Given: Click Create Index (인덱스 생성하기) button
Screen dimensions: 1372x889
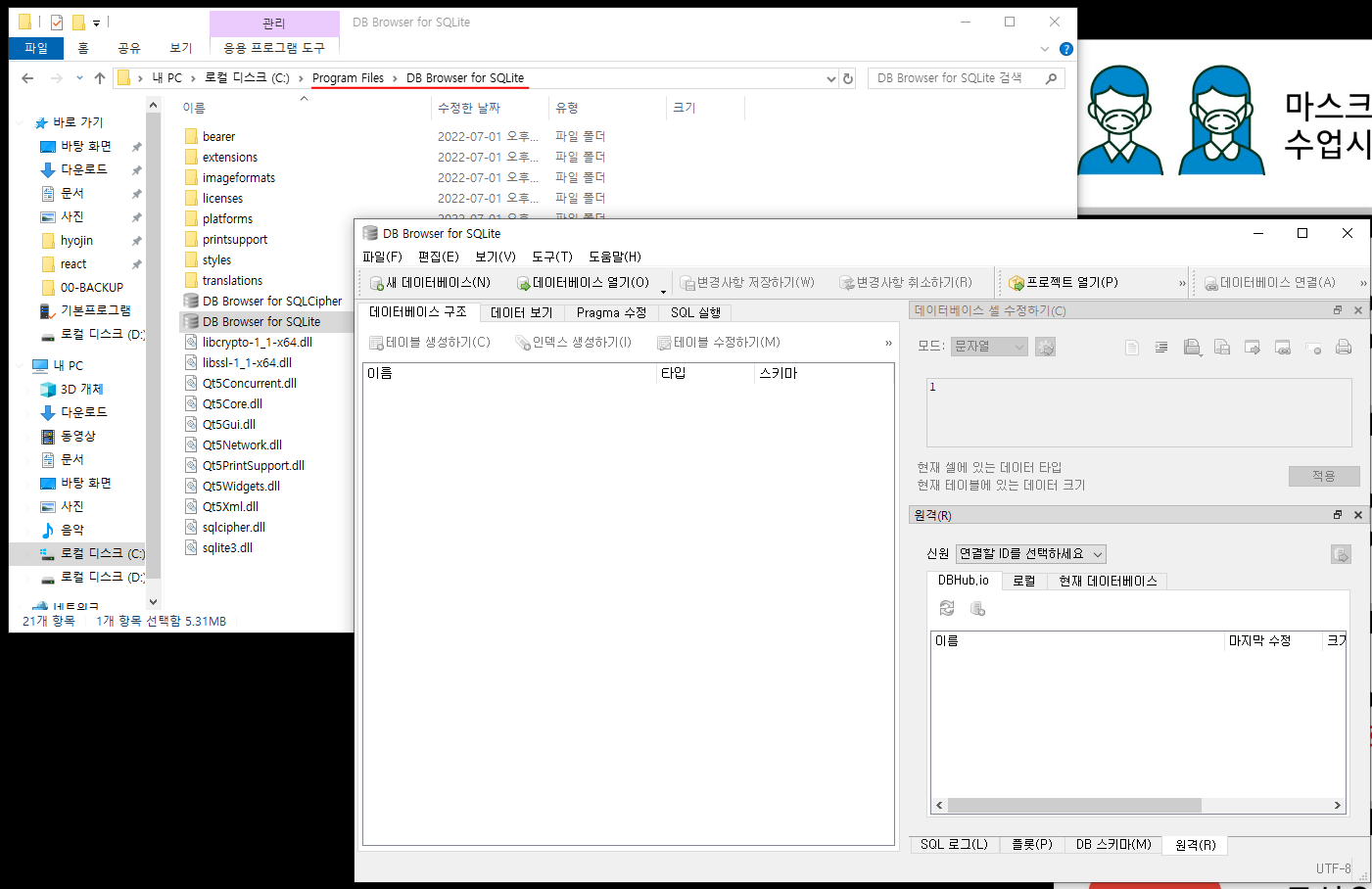Looking at the screenshot, I should (x=574, y=343).
